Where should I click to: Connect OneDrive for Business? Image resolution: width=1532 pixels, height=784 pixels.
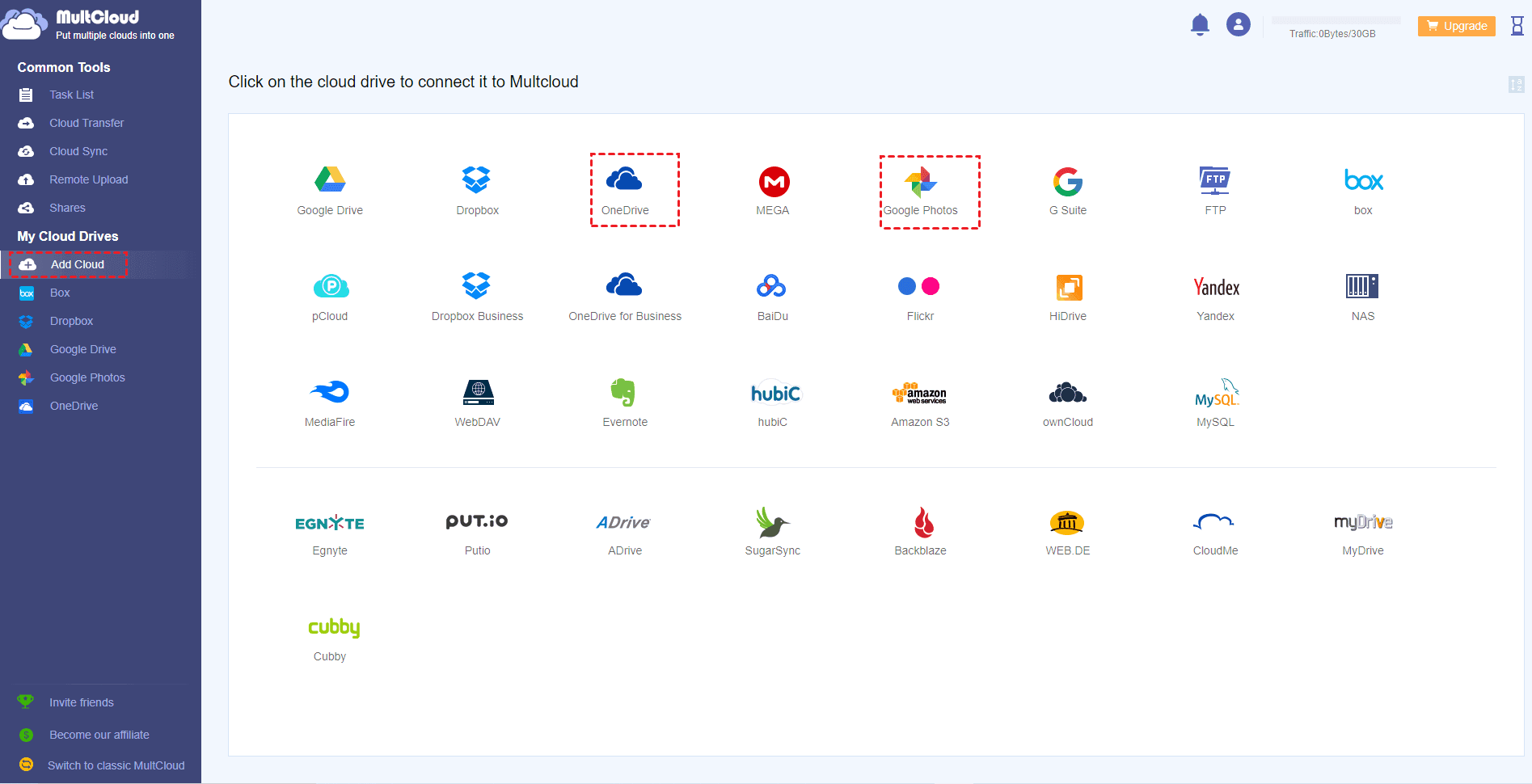[624, 285]
